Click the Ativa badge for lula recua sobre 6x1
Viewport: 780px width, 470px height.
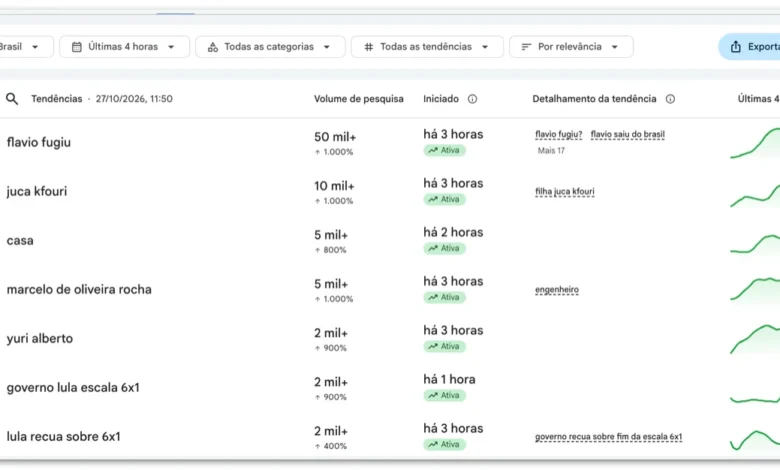point(444,444)
